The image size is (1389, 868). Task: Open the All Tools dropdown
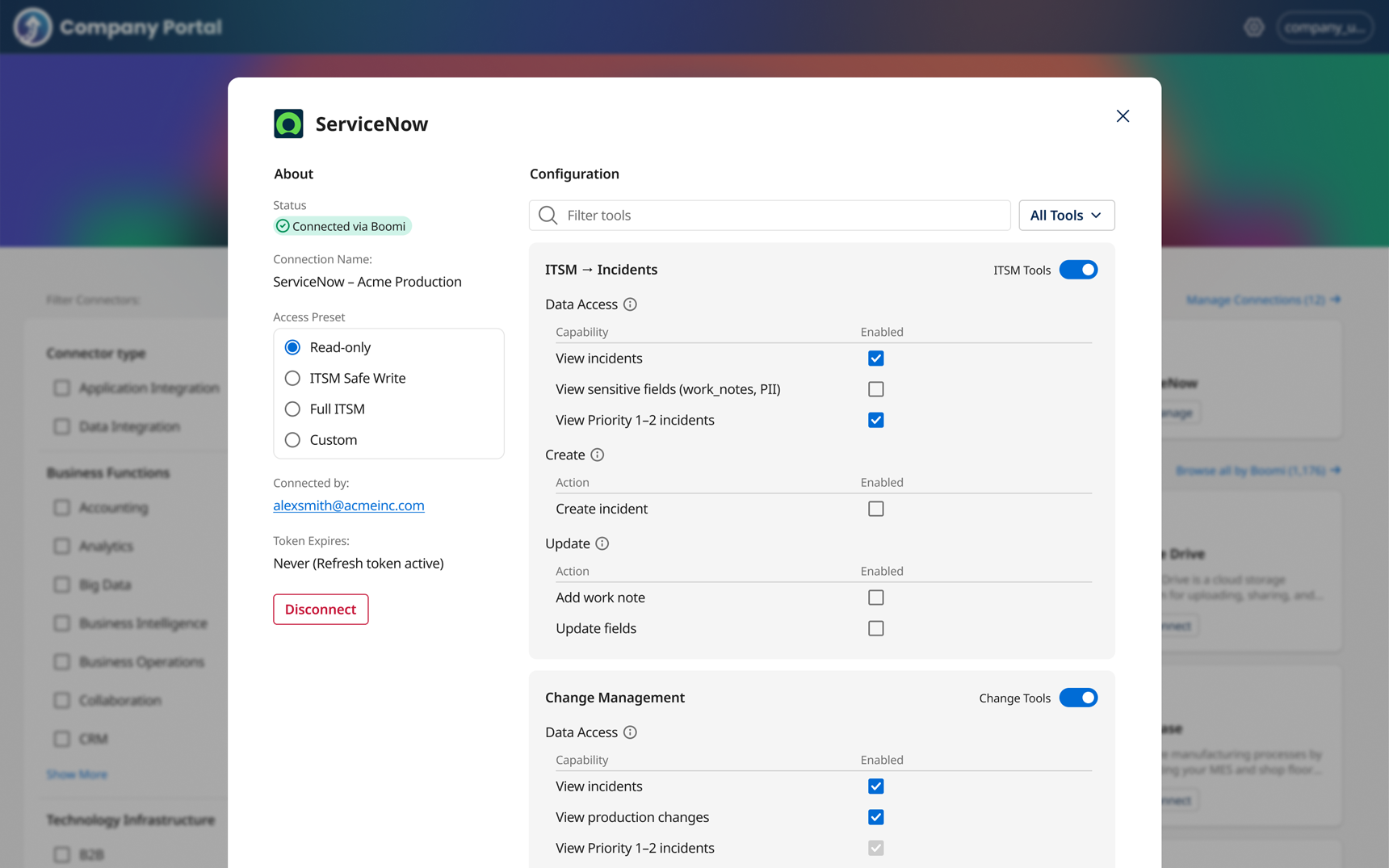[x=1066, y=215]
